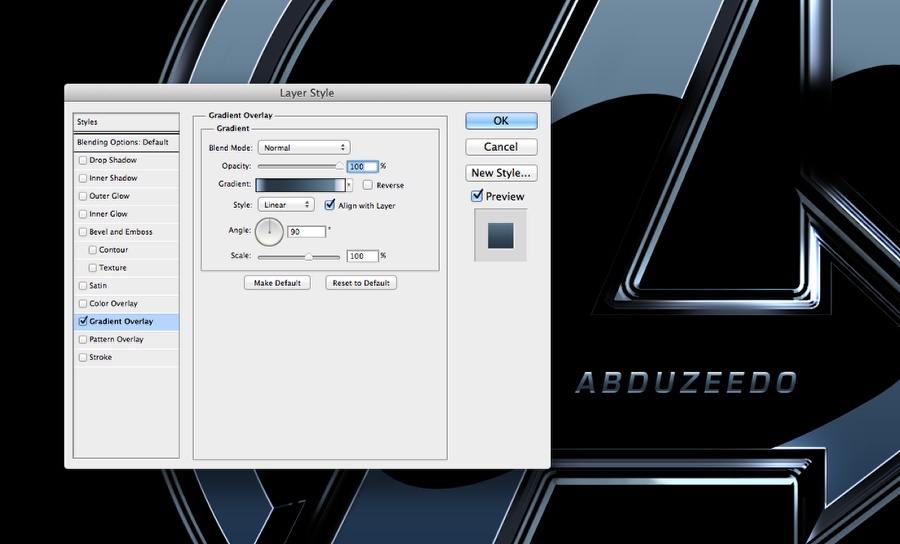This screenshot has height=544, width=900.
Task: Select the Styles entry in sidebar
Action: [87, 122]
